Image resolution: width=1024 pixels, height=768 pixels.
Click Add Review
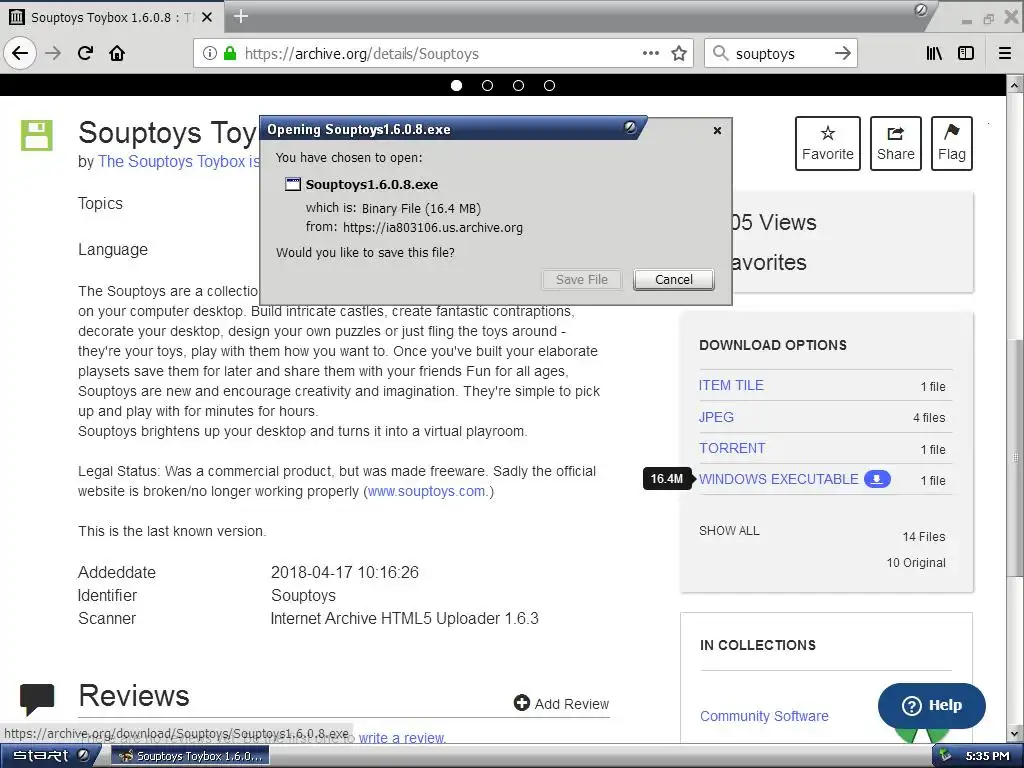coord(562,704)
